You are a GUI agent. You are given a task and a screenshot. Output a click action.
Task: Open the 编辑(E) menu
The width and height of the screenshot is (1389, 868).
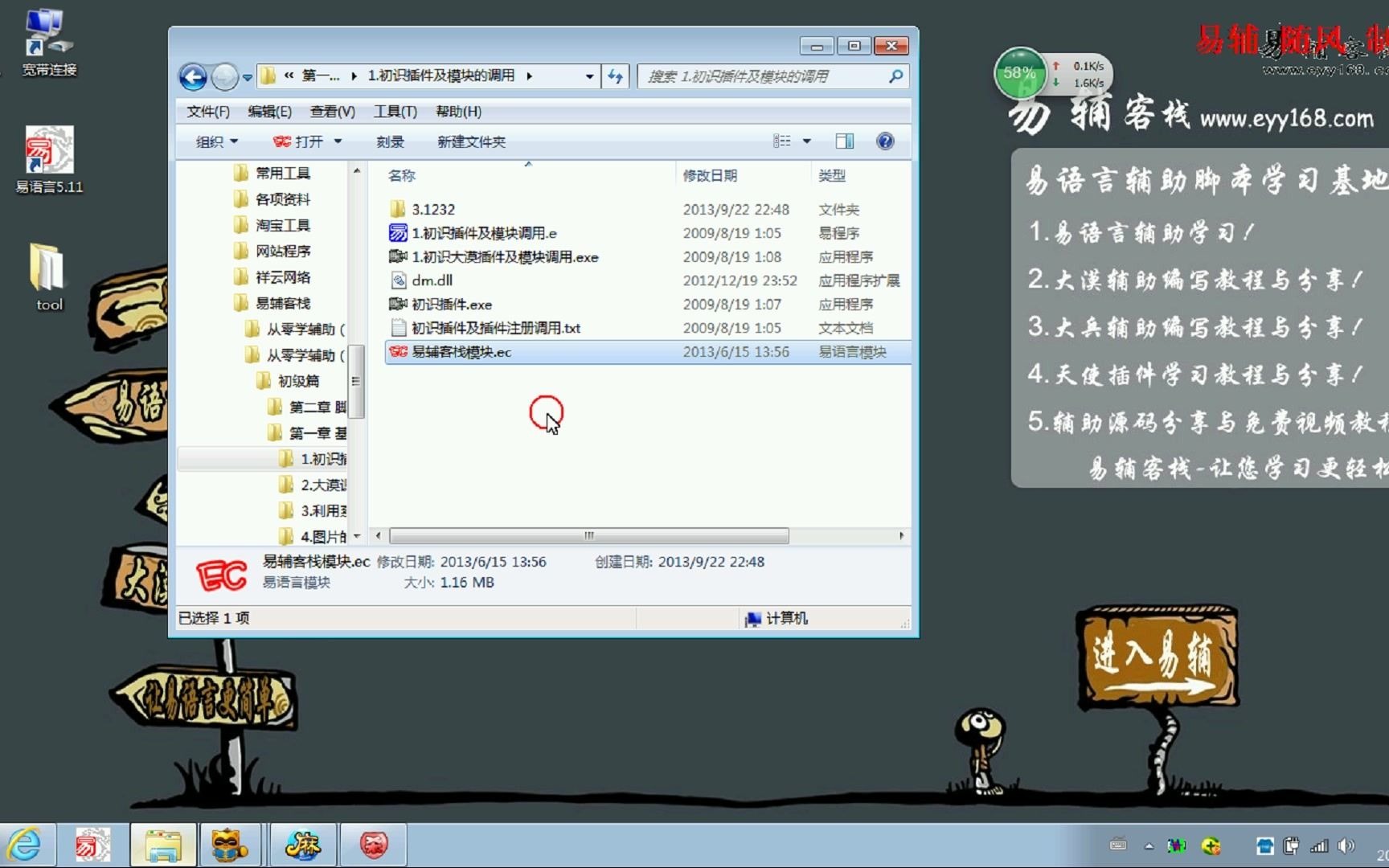(x=269, y=112)
